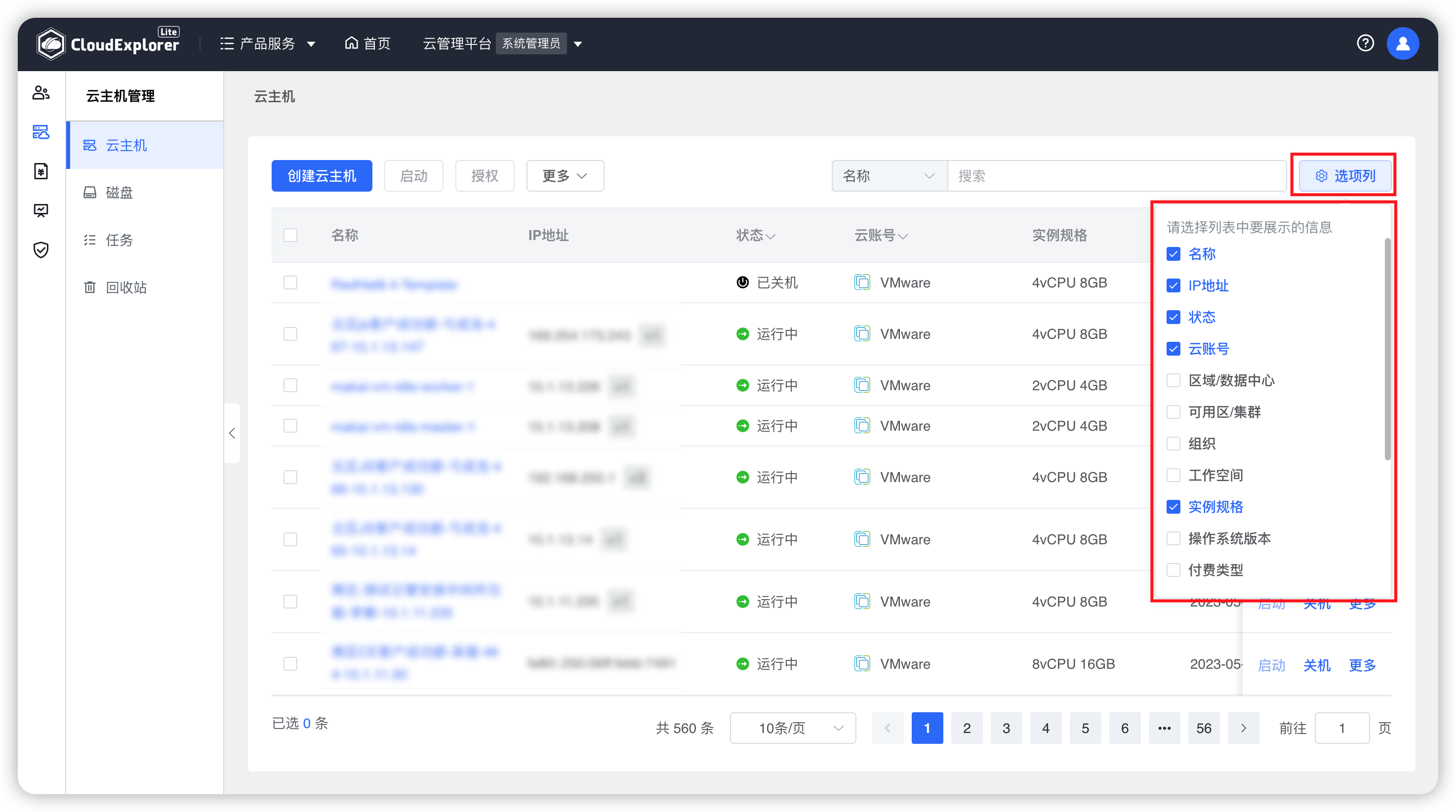Go to previous page arrow

[x=888, y=728]
